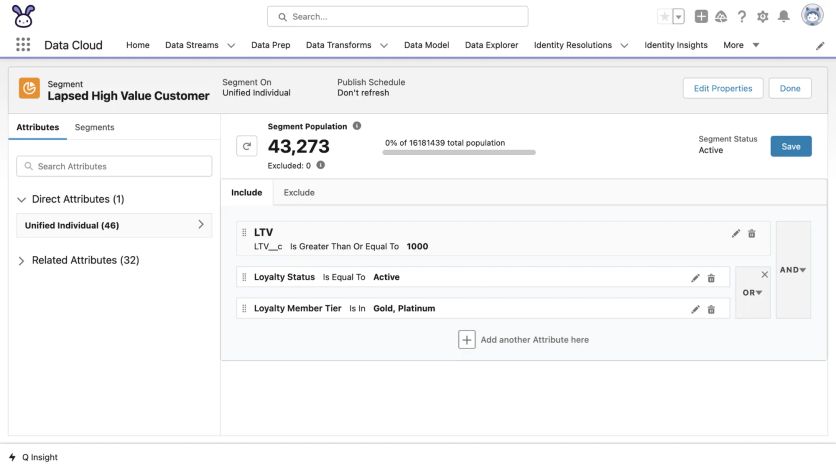Expand the Data Transforms menu chevron

click(x=384, y=45)
